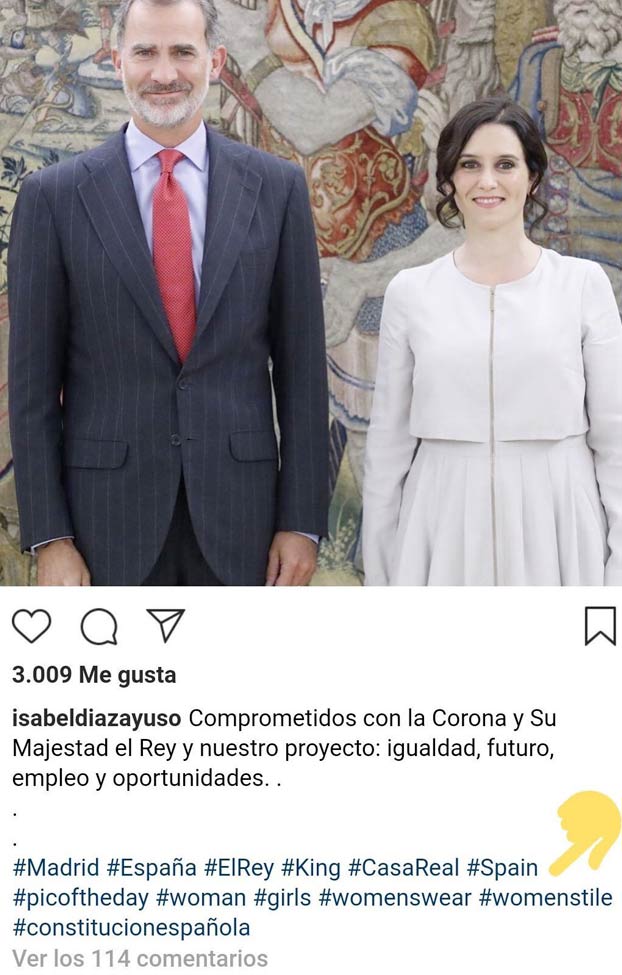Open comments via speech bubble icon
Viewport: 622px width, 975px height.
[x=100, y=627]
